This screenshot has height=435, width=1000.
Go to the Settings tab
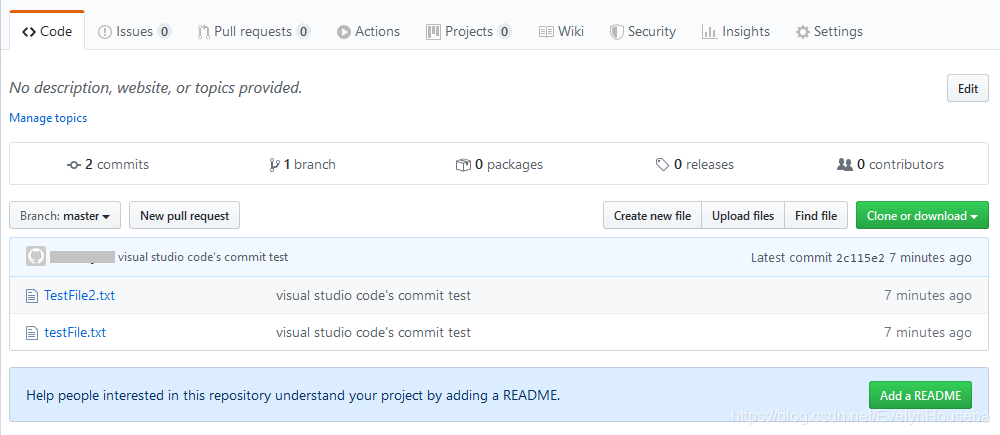[x=829, y=31]
